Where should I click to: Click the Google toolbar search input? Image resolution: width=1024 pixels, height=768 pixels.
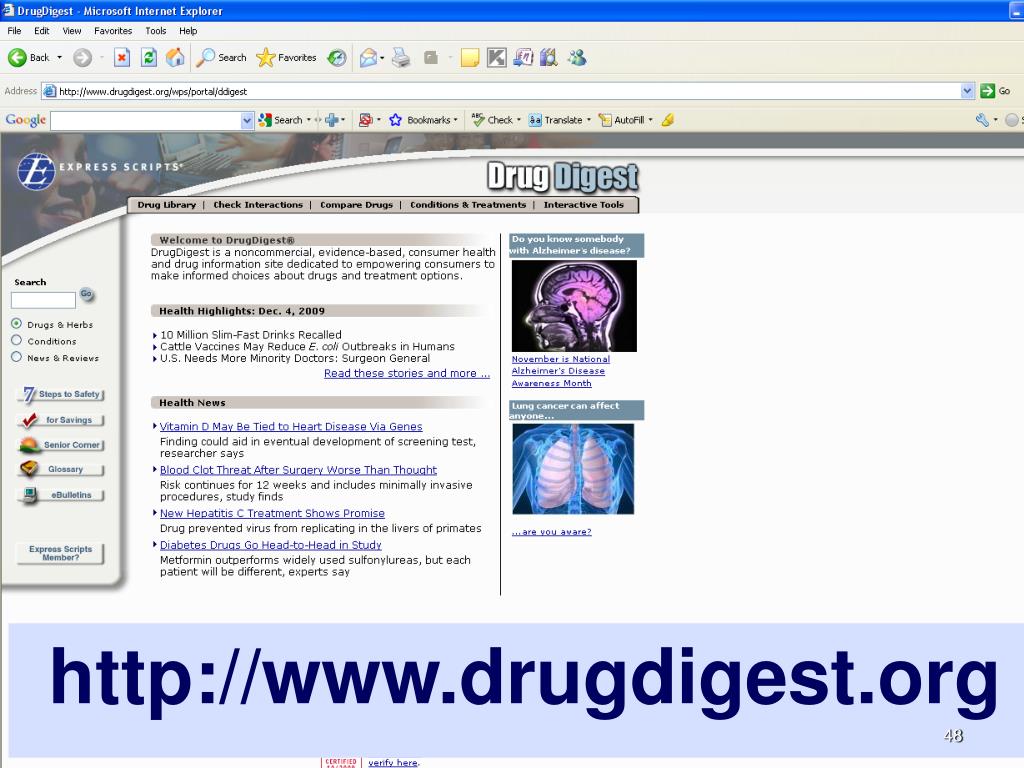pyautogui.click(x=146, y=120)
